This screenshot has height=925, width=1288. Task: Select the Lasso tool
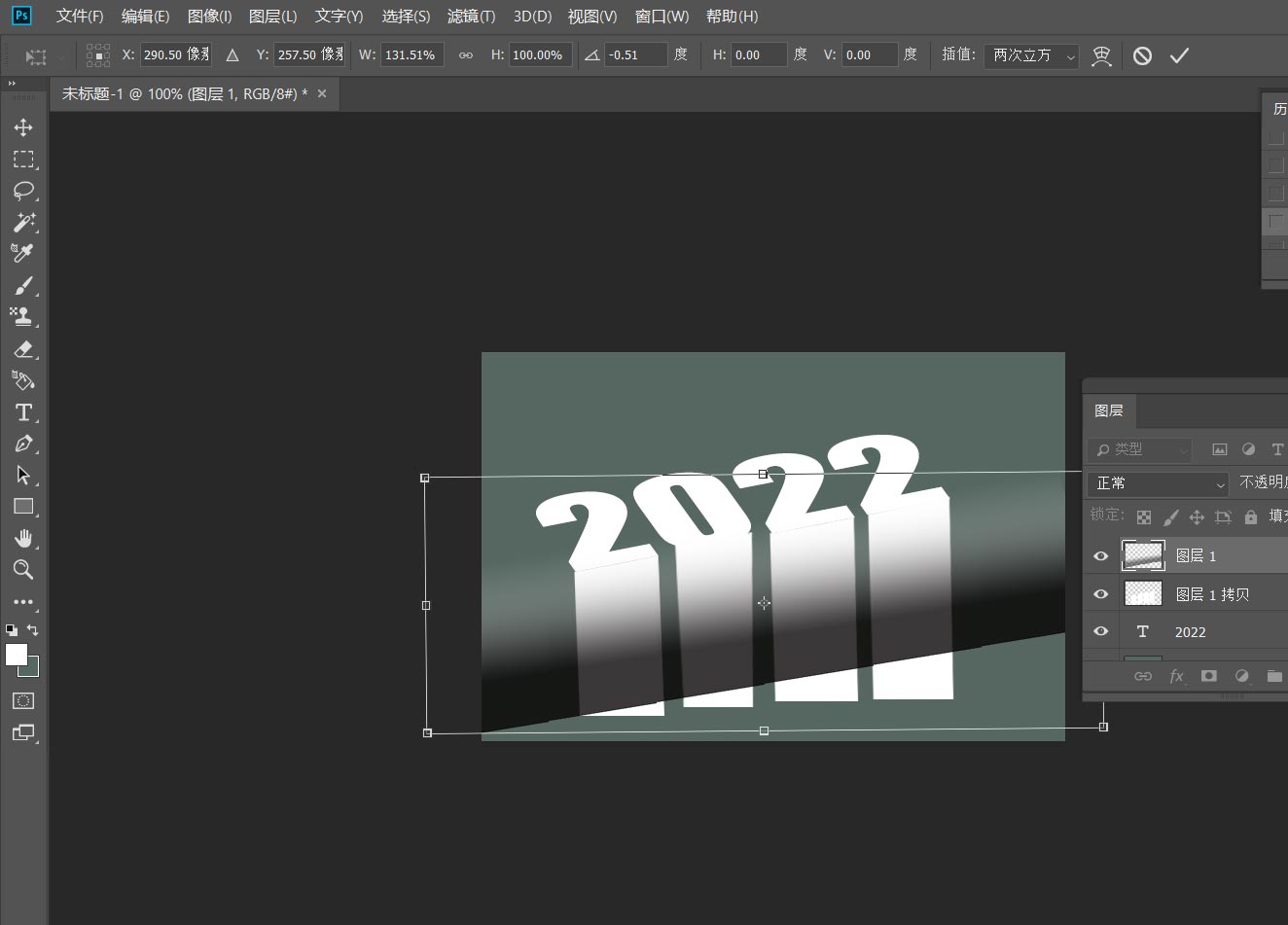23,191
